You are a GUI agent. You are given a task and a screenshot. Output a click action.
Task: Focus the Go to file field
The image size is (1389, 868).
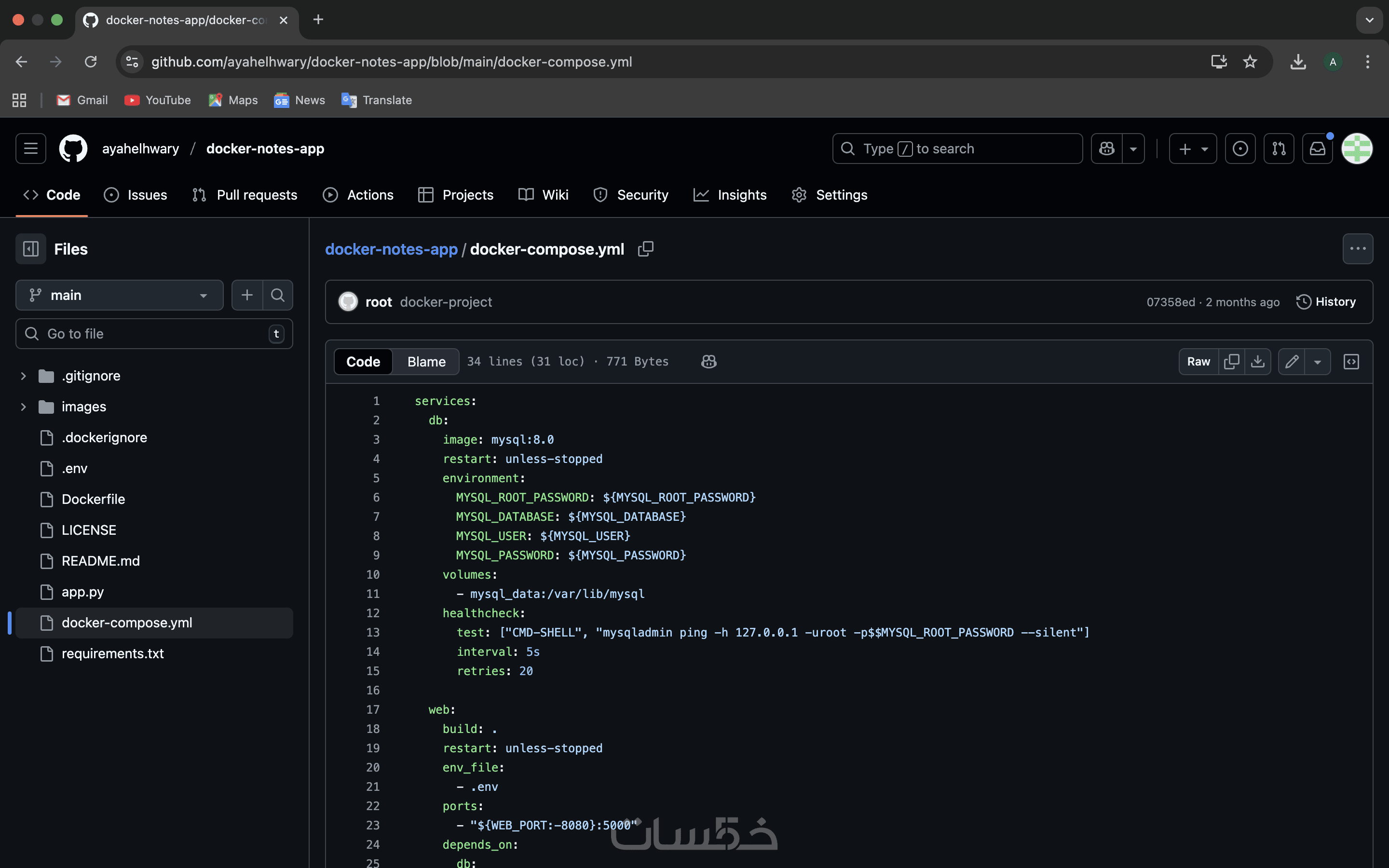pyautogui.click(x=154, y=334)
